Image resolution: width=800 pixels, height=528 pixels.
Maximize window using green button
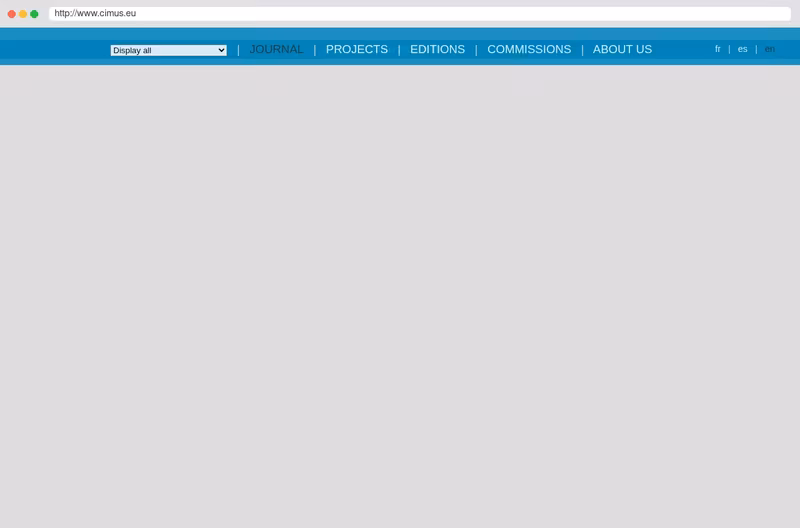(x=34, y=14)
